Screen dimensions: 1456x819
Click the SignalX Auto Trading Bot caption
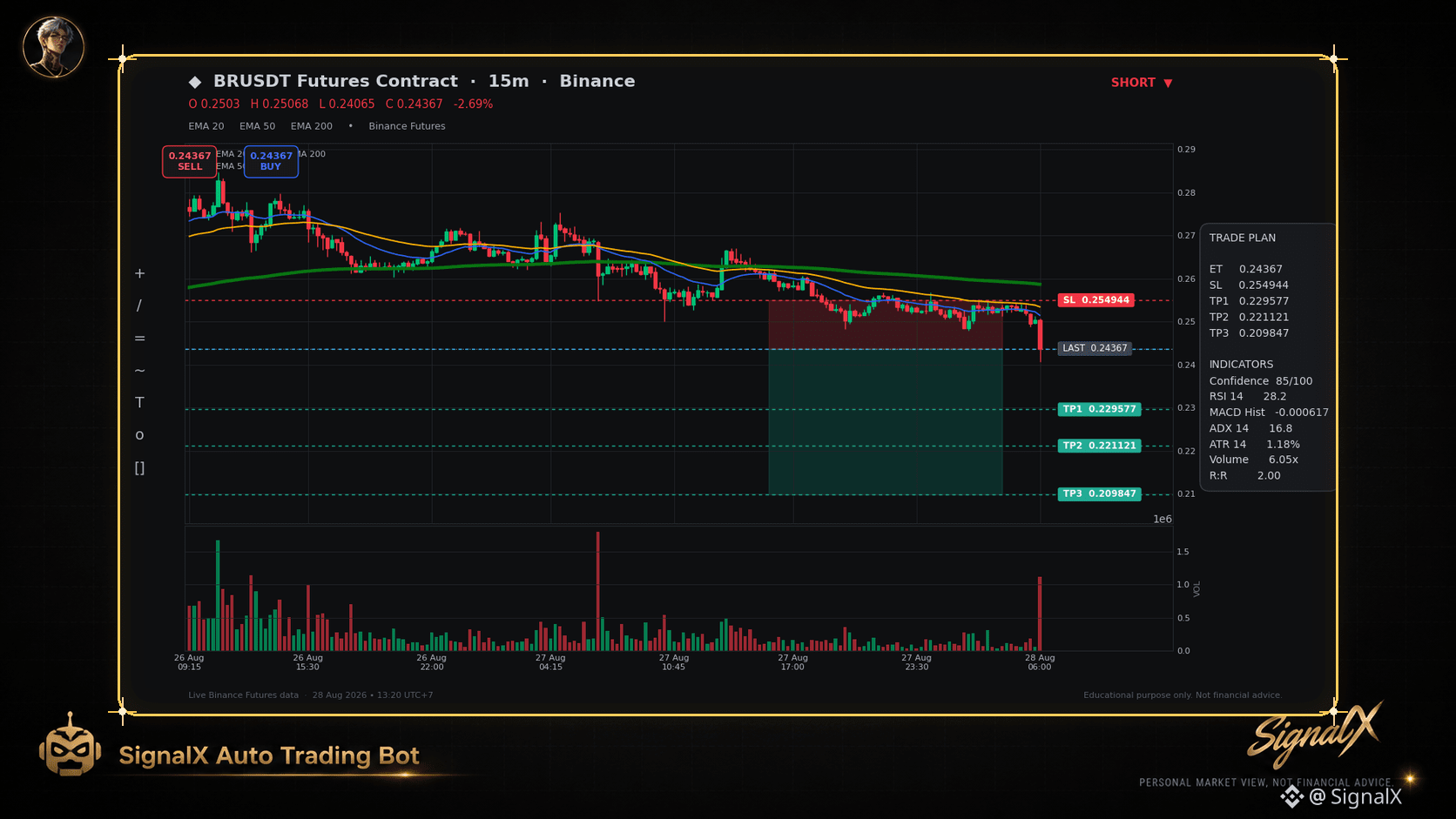pyautogui.click(x=269, y=755)
